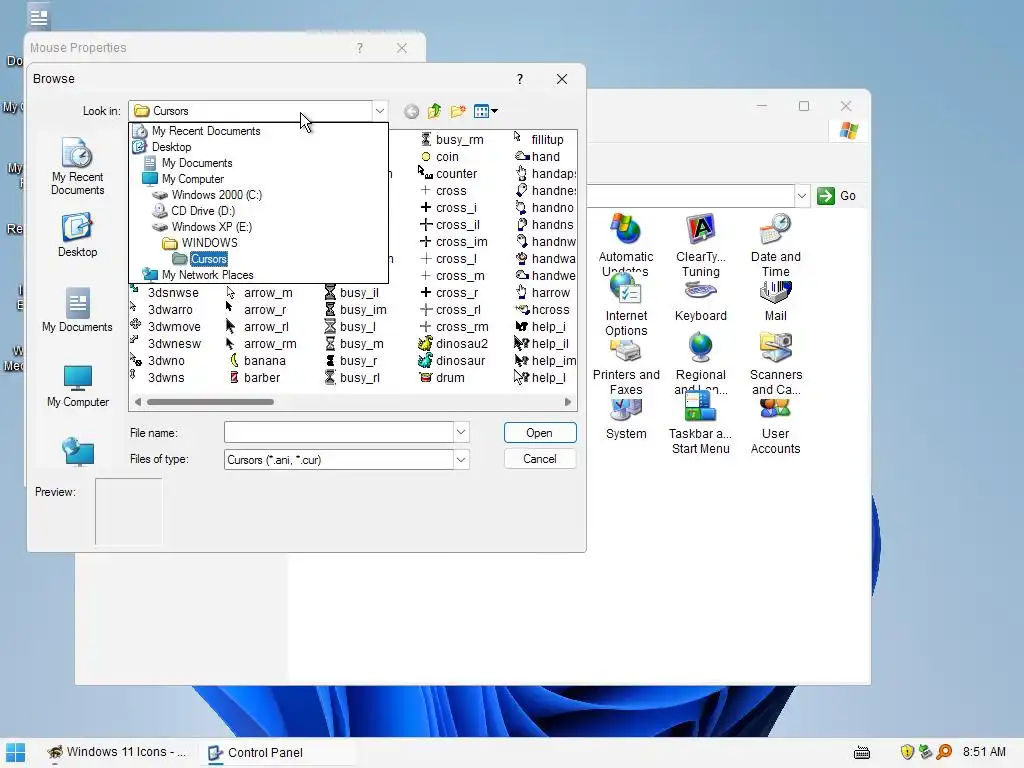This screenshot has height=768, width=1024.
Task: Click the file list horizontal scrollbar thumb
Action: 210,402
